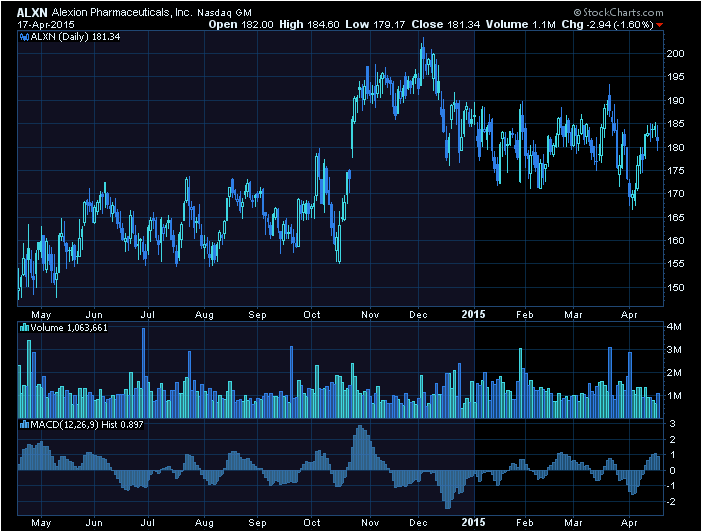Screen dimensions: 702x532
Task: Click the highest MACD histogram peak before Nov
Action: (360, 448)
